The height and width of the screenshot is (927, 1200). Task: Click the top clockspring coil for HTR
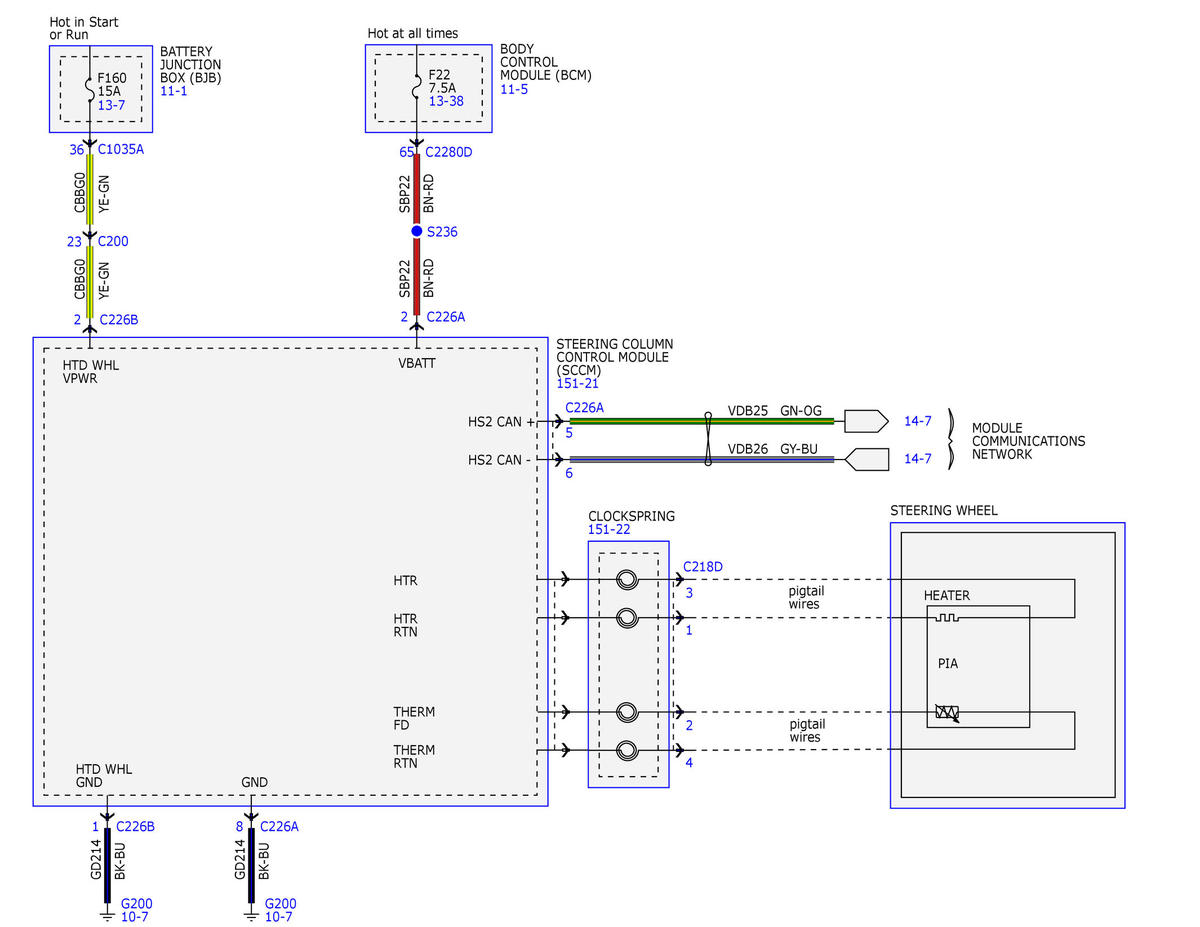627,579
